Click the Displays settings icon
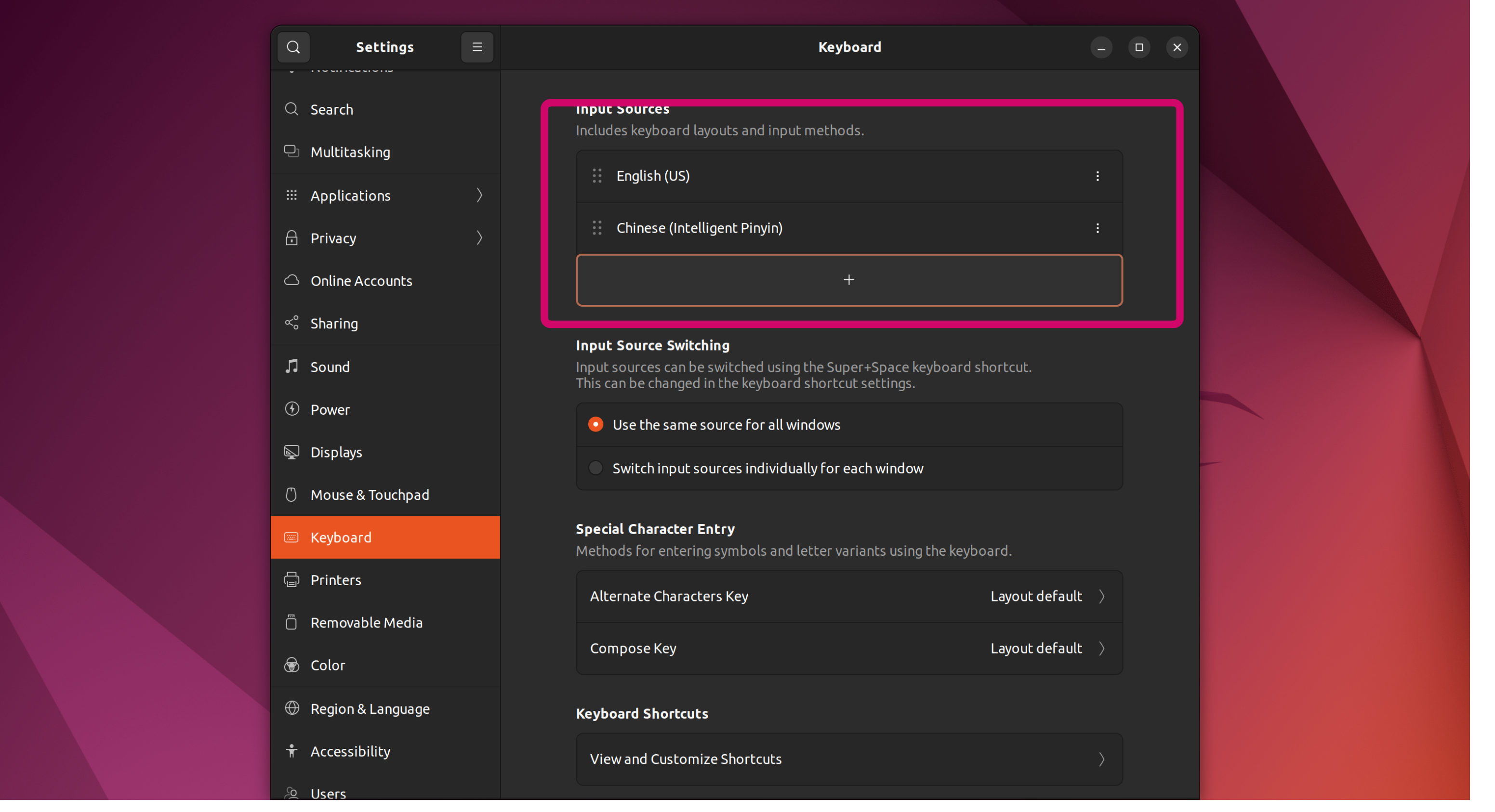This screenshot has width=1495, height=812. [x=290, y=451]
